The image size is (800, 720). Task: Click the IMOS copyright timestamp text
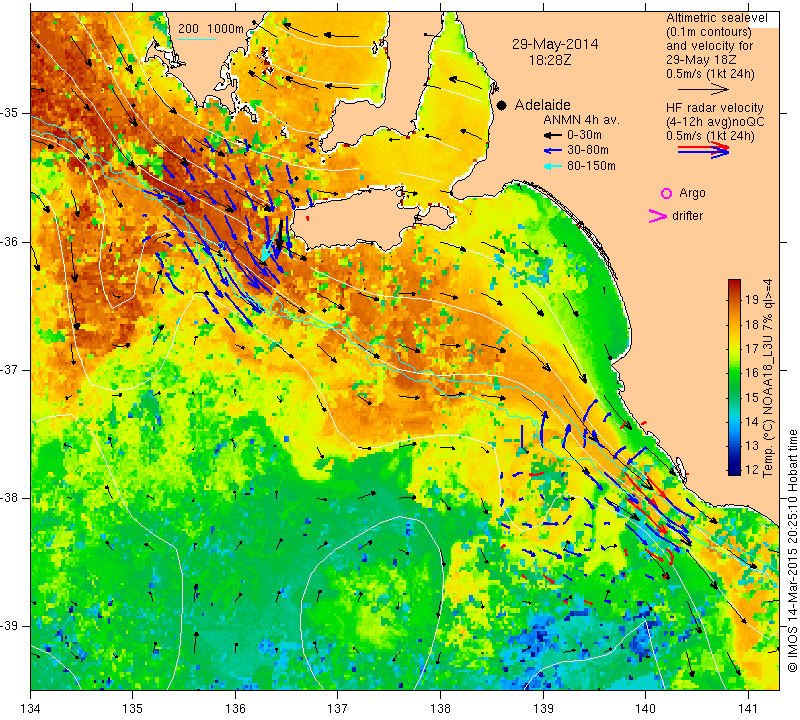click(792, 551)
